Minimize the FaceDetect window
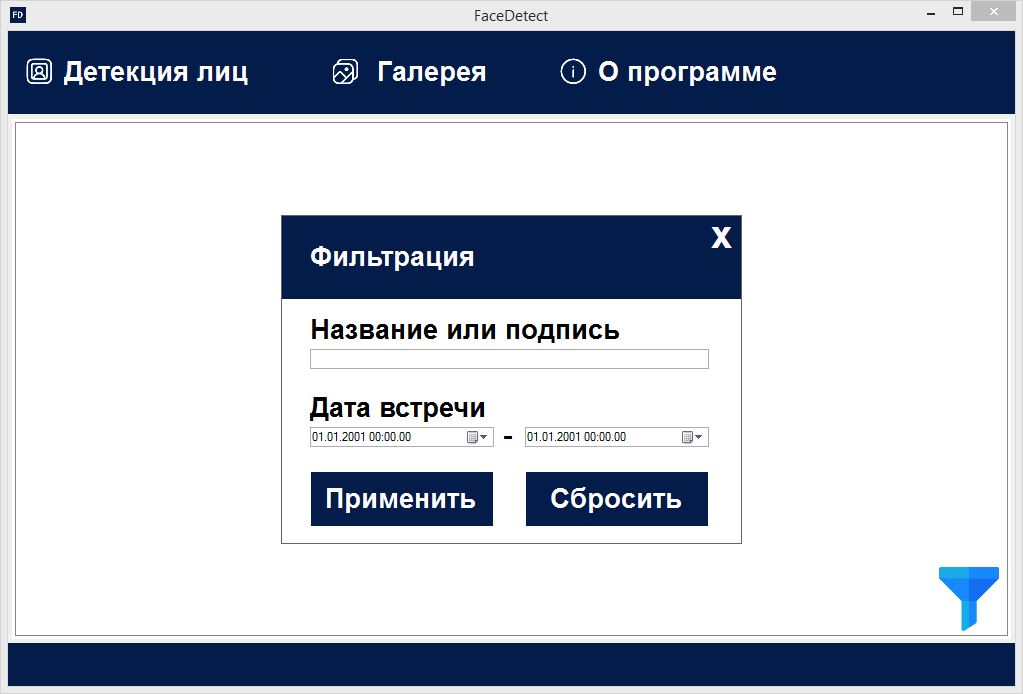Image resolution: width=1023 pixels, height=694 pixels. (x=931, y=13)
